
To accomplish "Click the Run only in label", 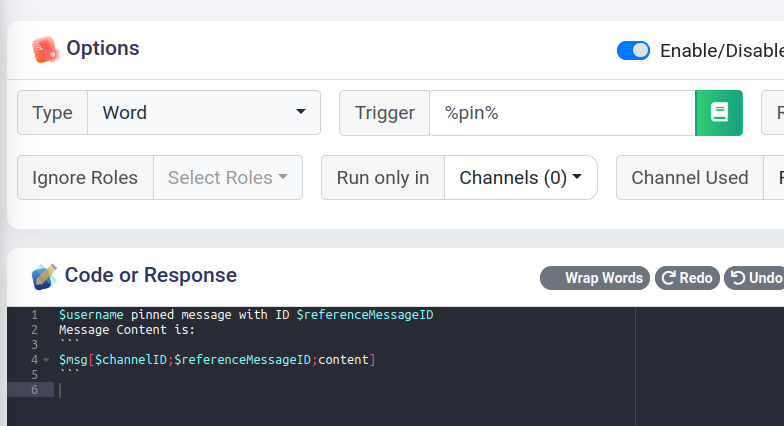I will [x=383, y=178].
